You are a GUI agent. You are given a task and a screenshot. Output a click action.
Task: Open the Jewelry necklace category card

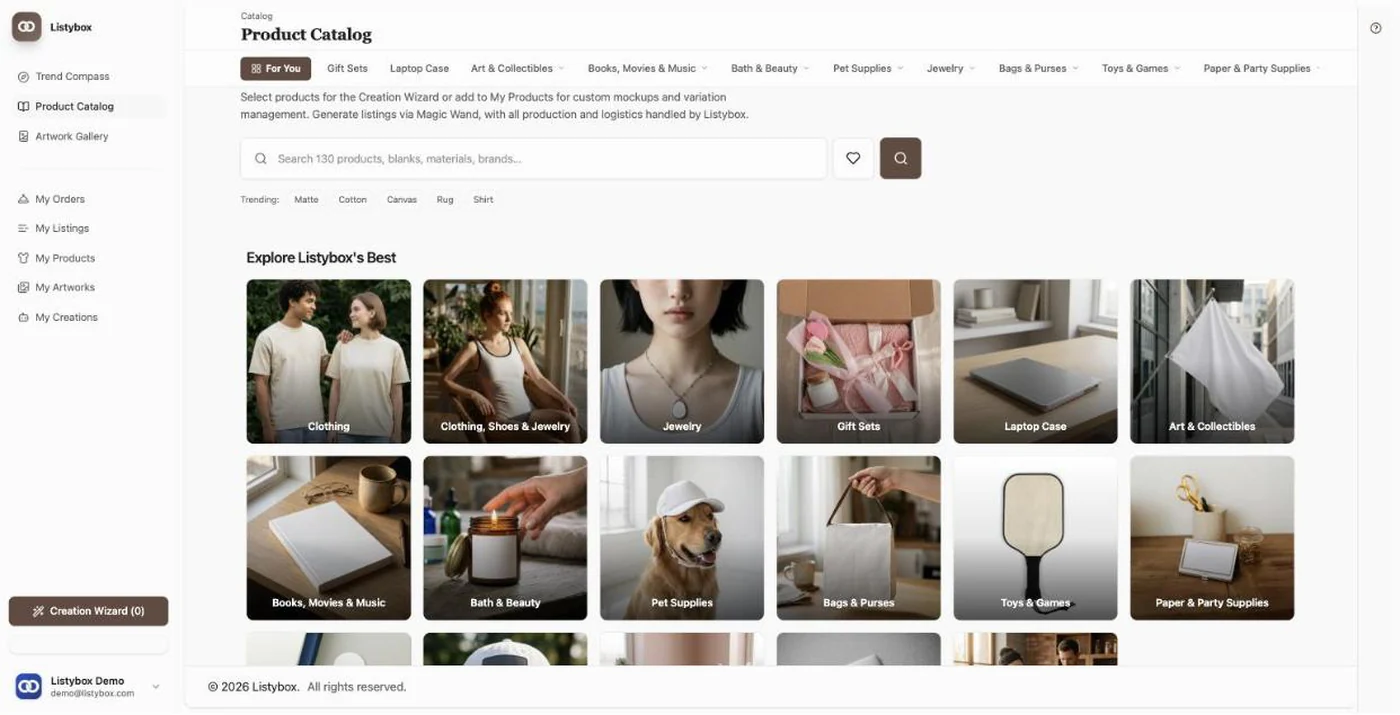pyautogui.click(x=682, y=361)
